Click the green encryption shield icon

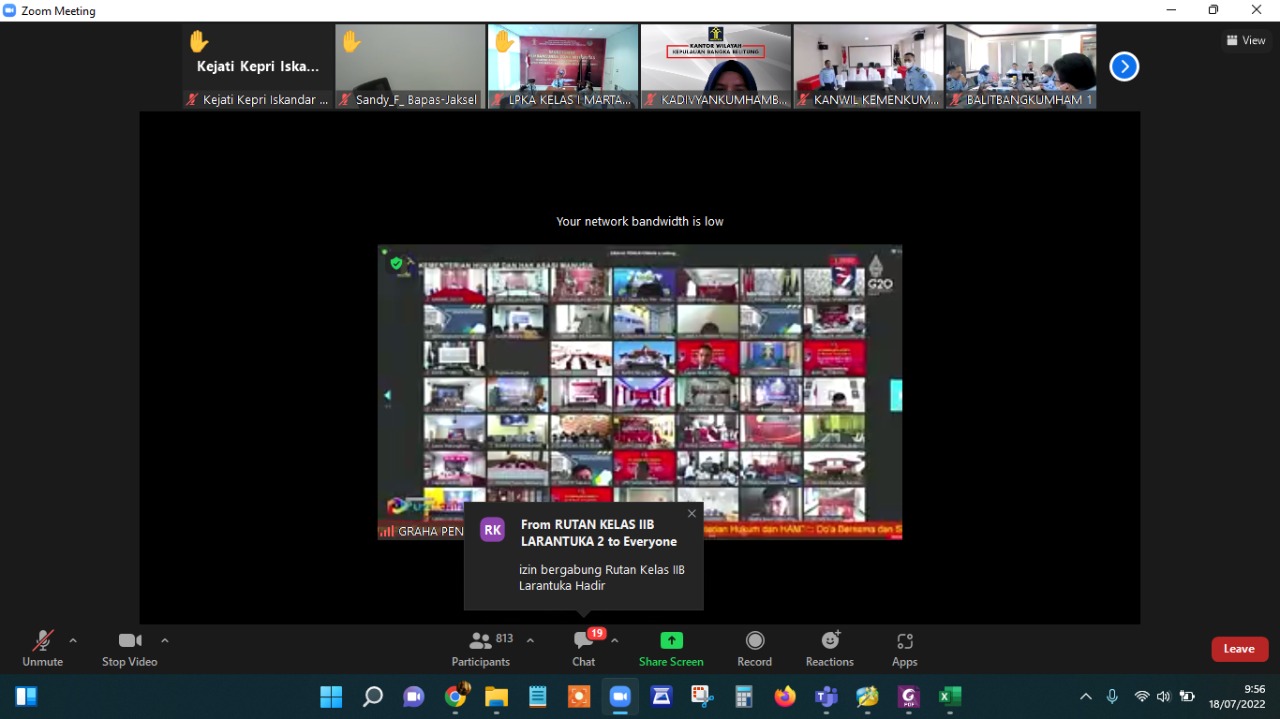[396, 263]
